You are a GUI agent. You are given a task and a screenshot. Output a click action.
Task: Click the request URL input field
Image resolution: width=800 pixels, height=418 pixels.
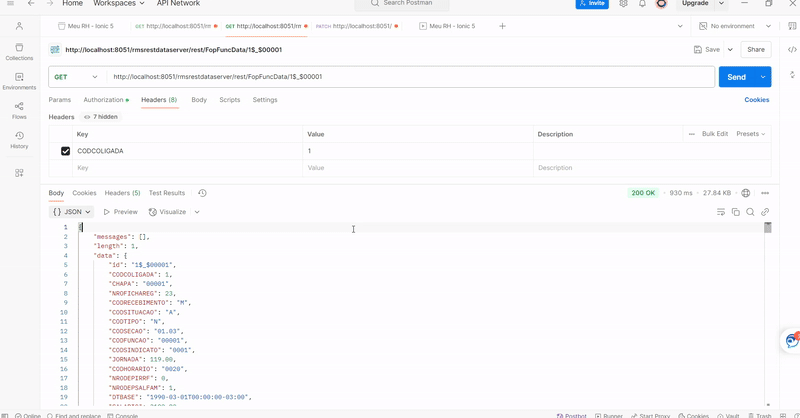point(411,77)
